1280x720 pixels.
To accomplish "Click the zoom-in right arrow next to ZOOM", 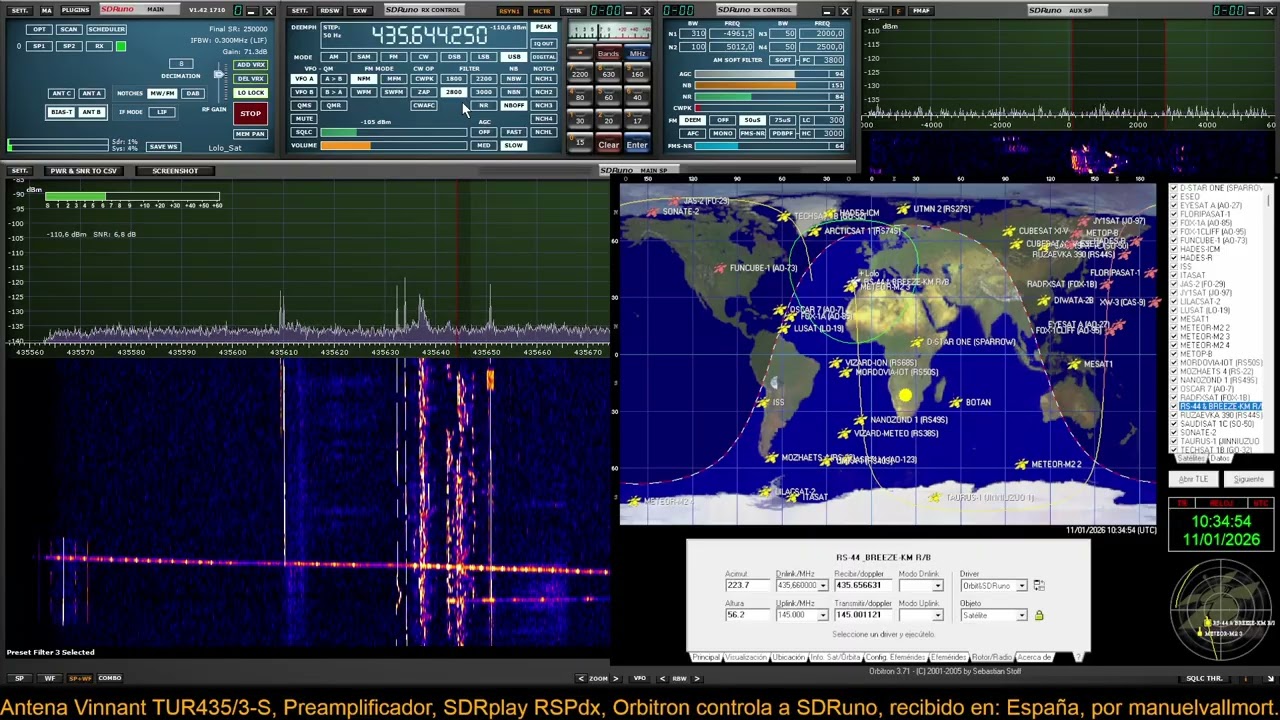I will coord(615,678).
